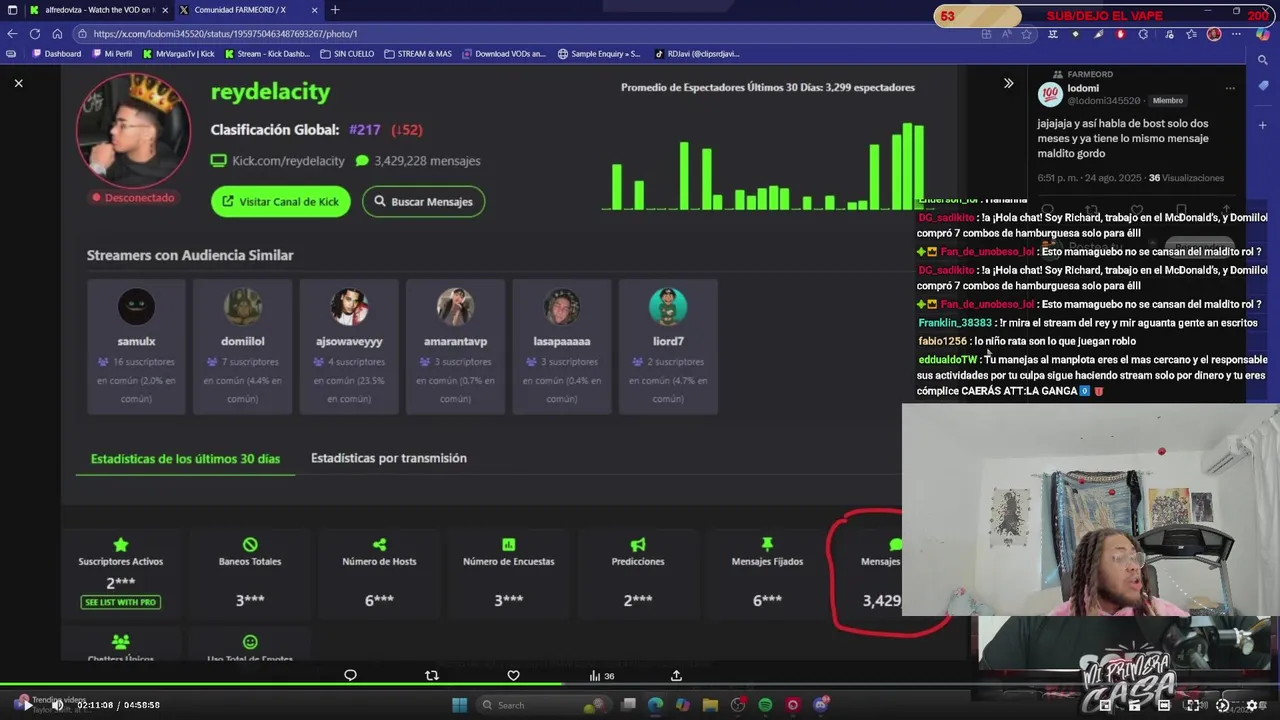Select the liord7 similar streamer card
Image resolution: width=1280 pixels, height=720 pixels.
668,346
